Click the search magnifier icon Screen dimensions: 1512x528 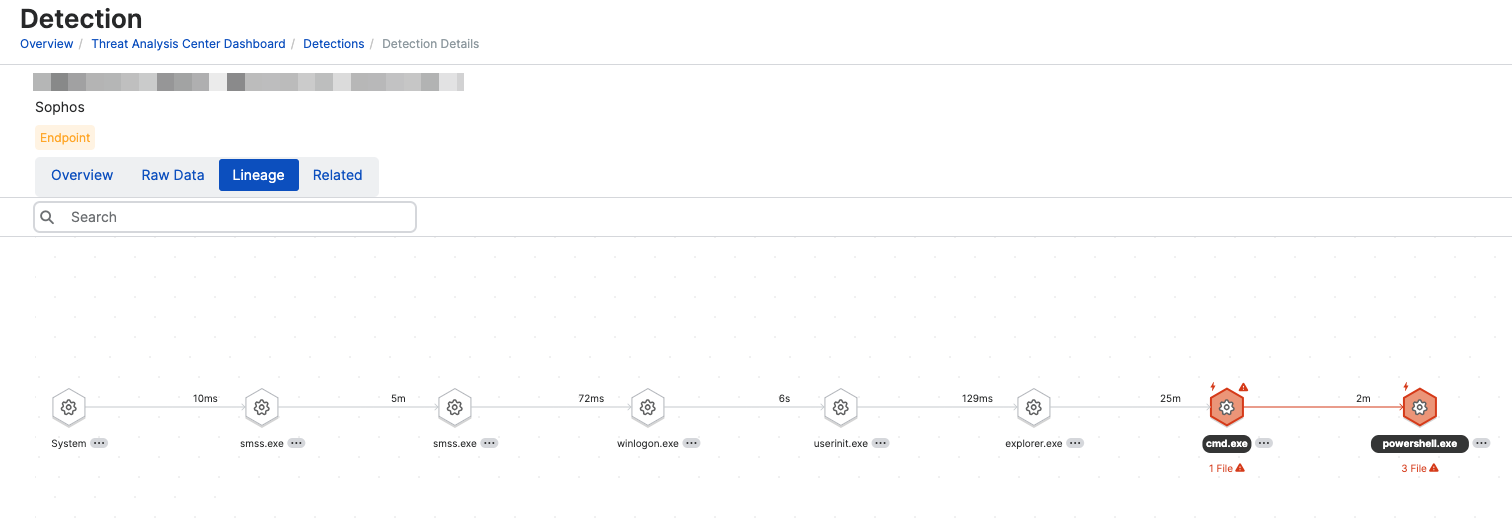point(47,217)
